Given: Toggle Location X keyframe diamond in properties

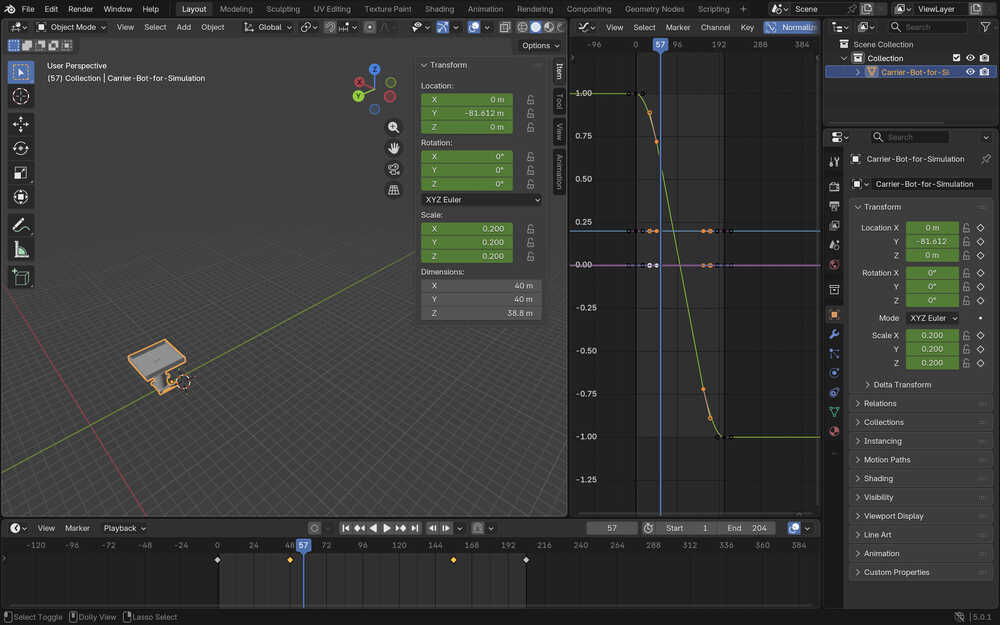Looking at the screenshot, I should [980, 228].
